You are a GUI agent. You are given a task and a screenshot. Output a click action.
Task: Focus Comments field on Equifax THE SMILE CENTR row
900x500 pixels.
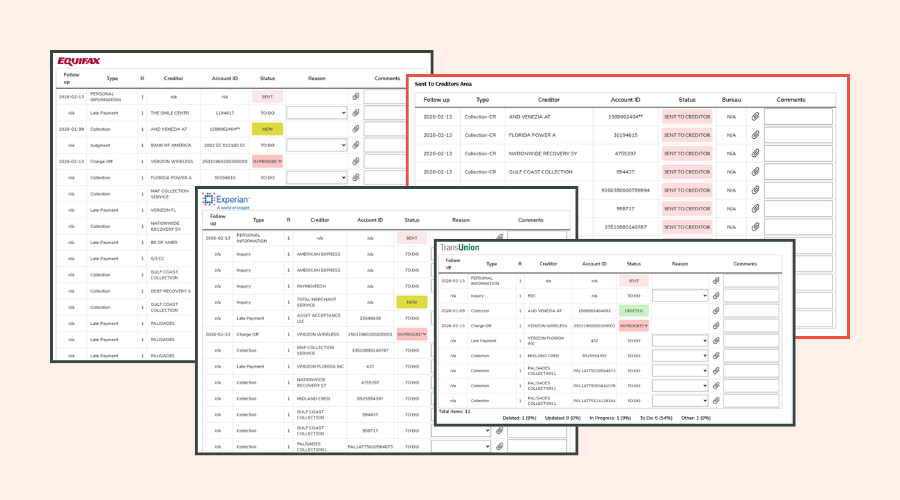pyautogui.click(x=386, y=113)
